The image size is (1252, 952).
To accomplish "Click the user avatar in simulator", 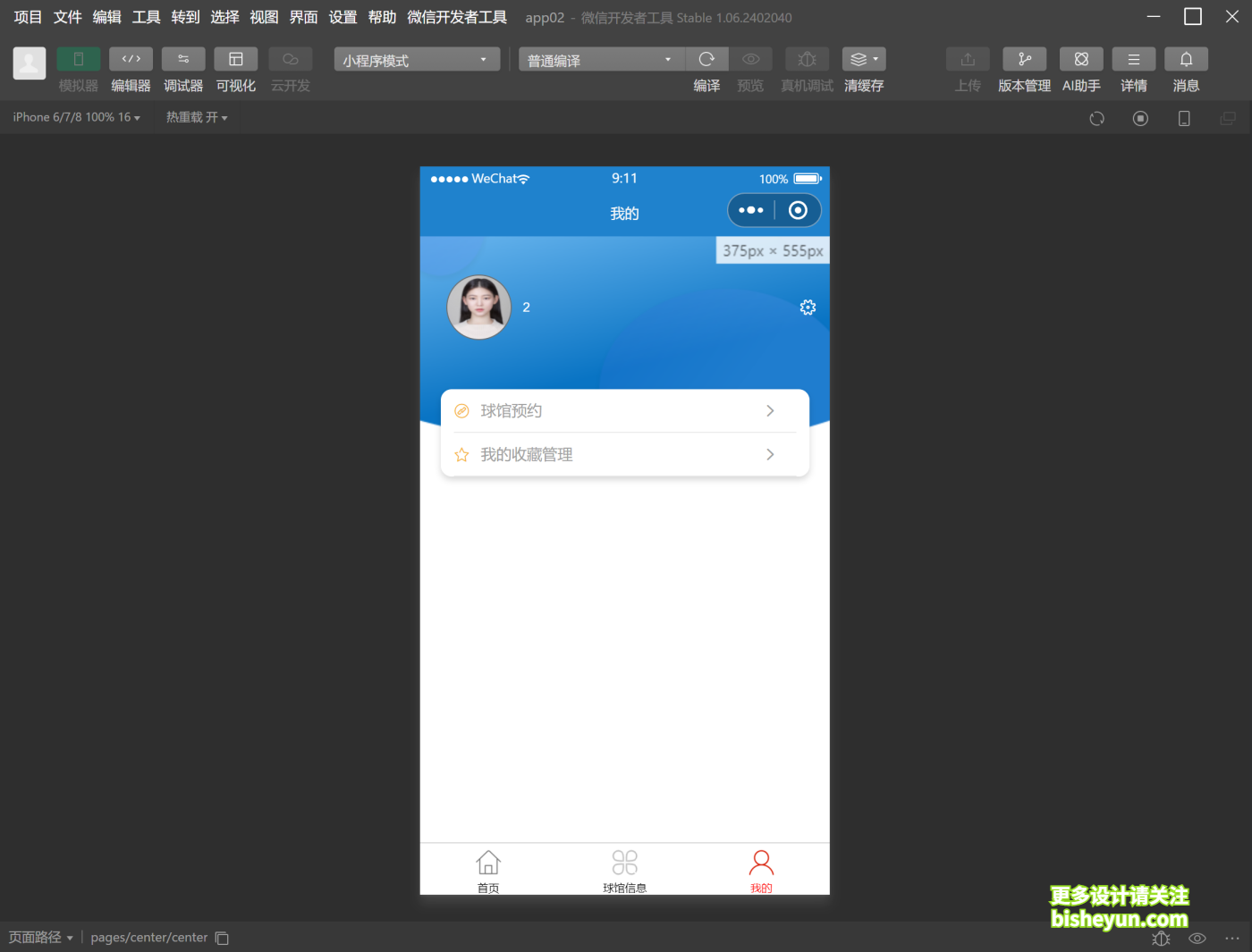I will pos(478,307).
